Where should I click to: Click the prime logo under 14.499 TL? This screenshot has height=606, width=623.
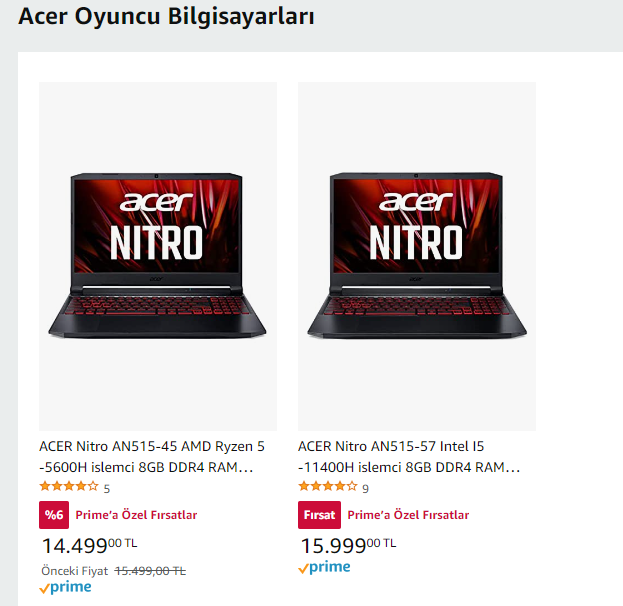tap(66, 587)
